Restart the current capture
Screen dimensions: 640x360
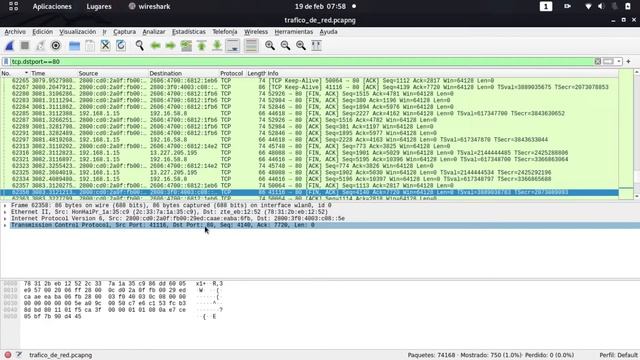coord(40,45)
